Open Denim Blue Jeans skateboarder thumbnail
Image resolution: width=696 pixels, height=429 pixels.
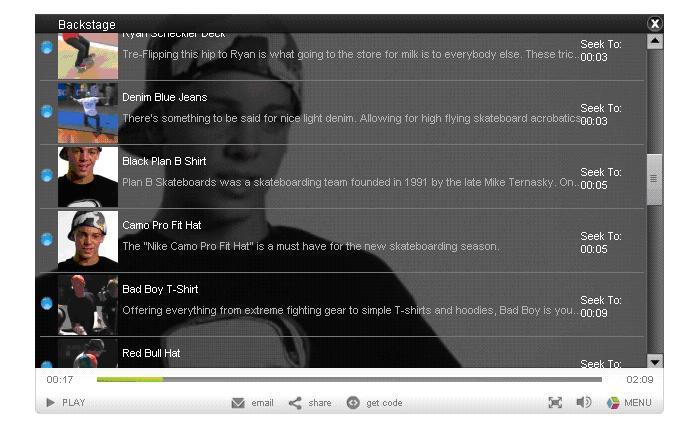pos(88,113)
